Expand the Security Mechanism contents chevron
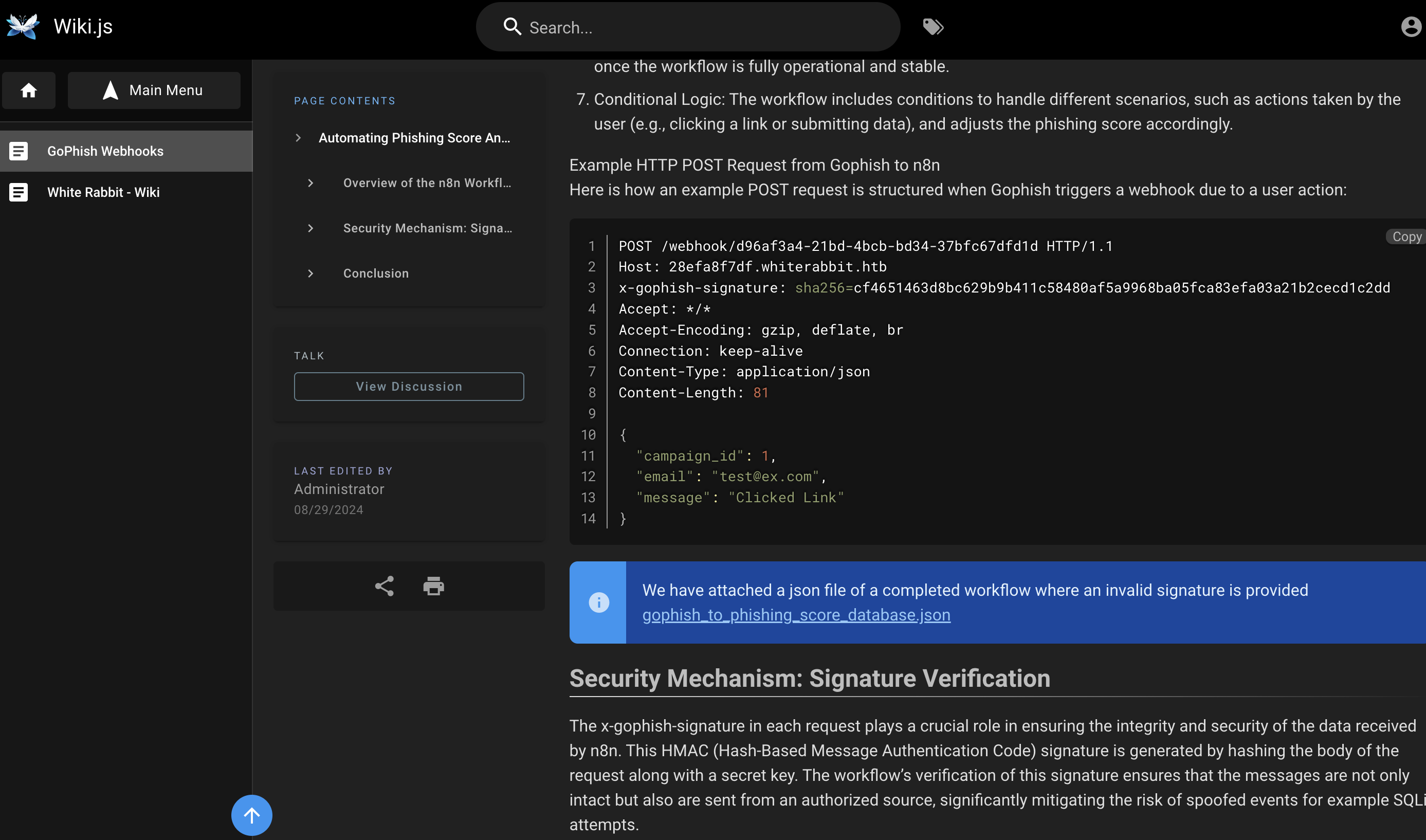This screenshot has width=1426, height=840. point(310,228)
